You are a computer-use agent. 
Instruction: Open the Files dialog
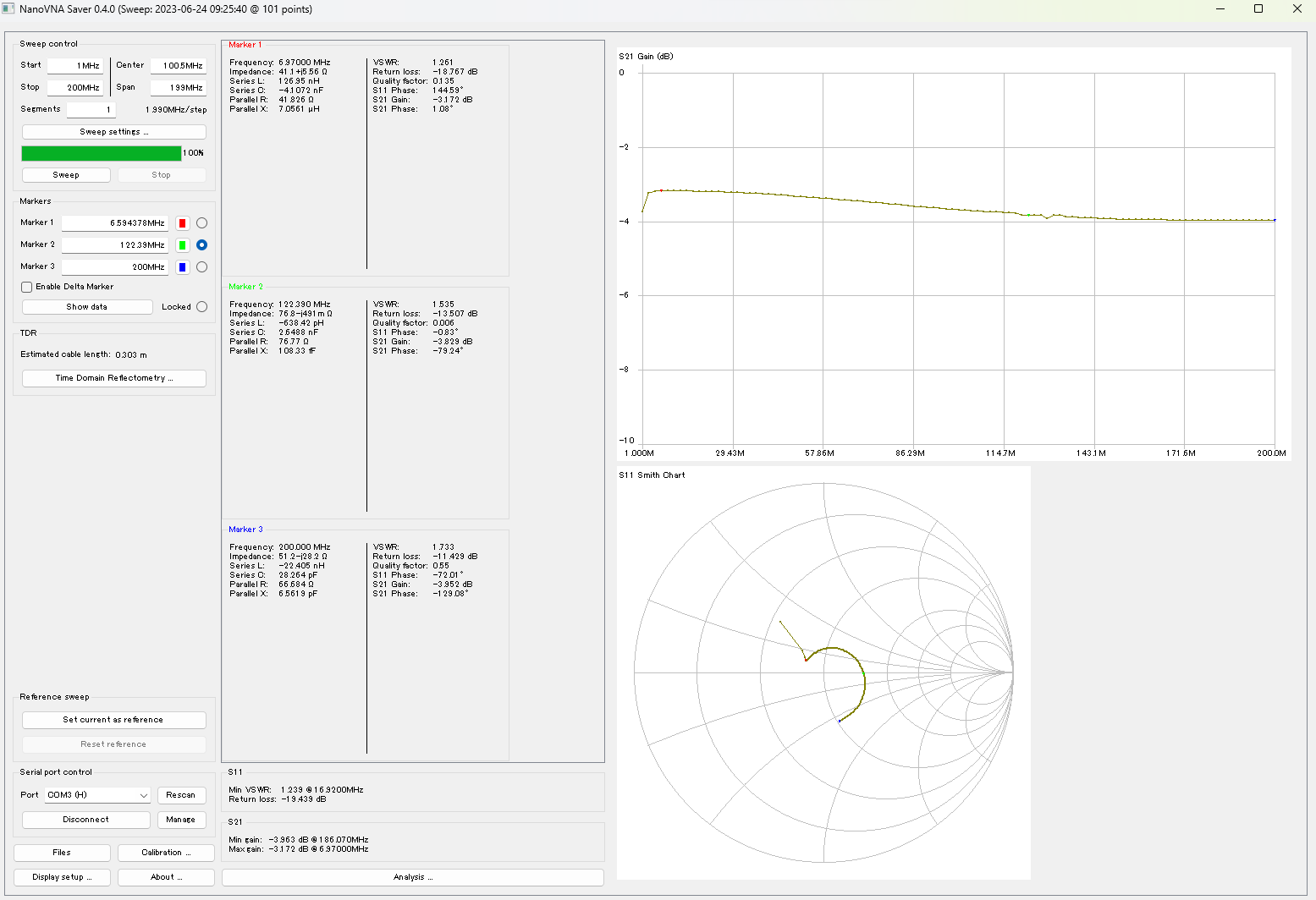(62, 853)
